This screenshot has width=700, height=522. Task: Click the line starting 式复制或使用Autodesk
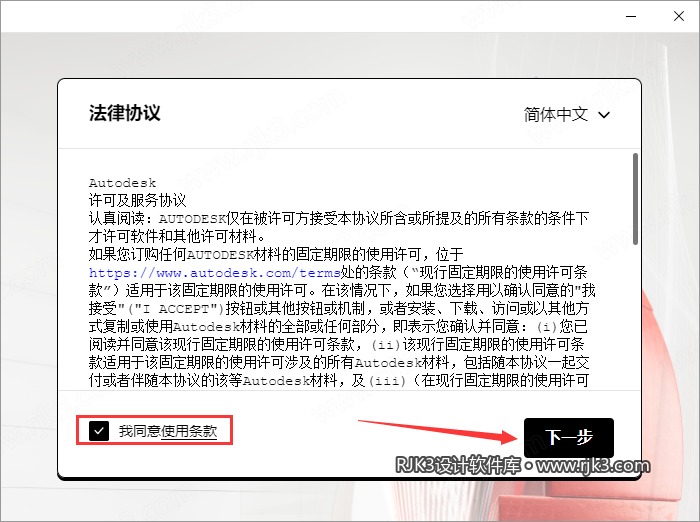[x=338, y=326]
